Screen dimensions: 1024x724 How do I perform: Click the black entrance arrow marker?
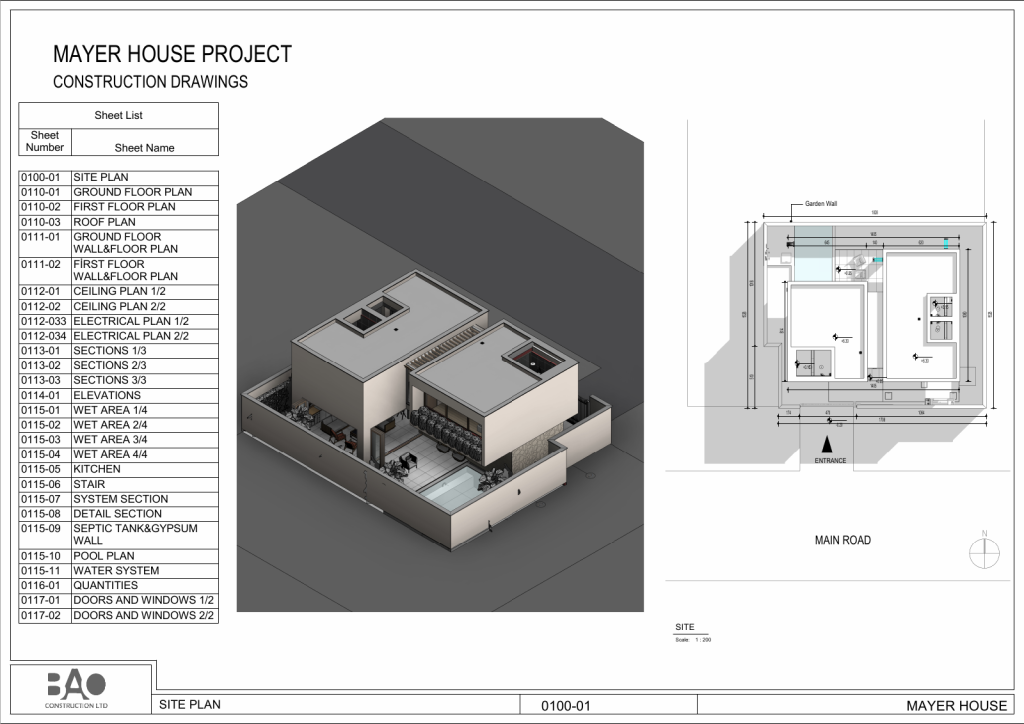pyautogui.click(x=827, y=445)
